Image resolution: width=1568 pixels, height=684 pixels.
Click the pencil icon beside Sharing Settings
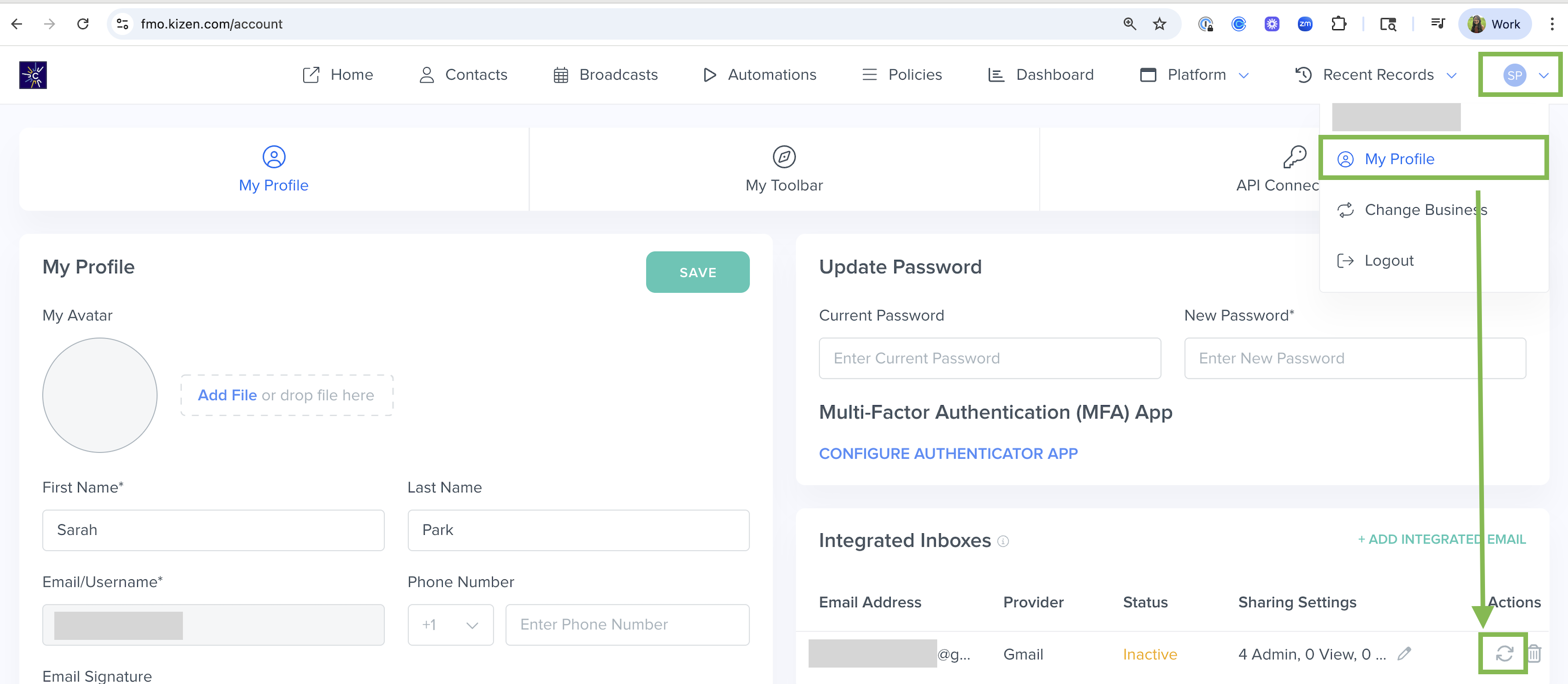(1404, 654)
